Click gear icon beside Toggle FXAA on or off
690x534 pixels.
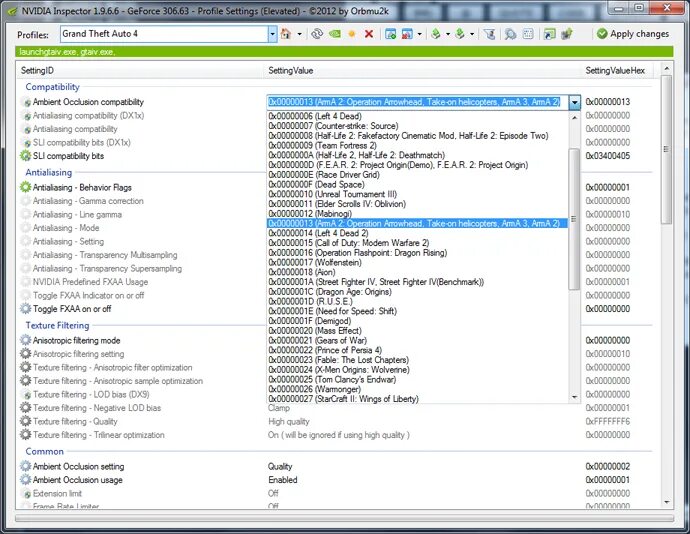pos(26,309)
